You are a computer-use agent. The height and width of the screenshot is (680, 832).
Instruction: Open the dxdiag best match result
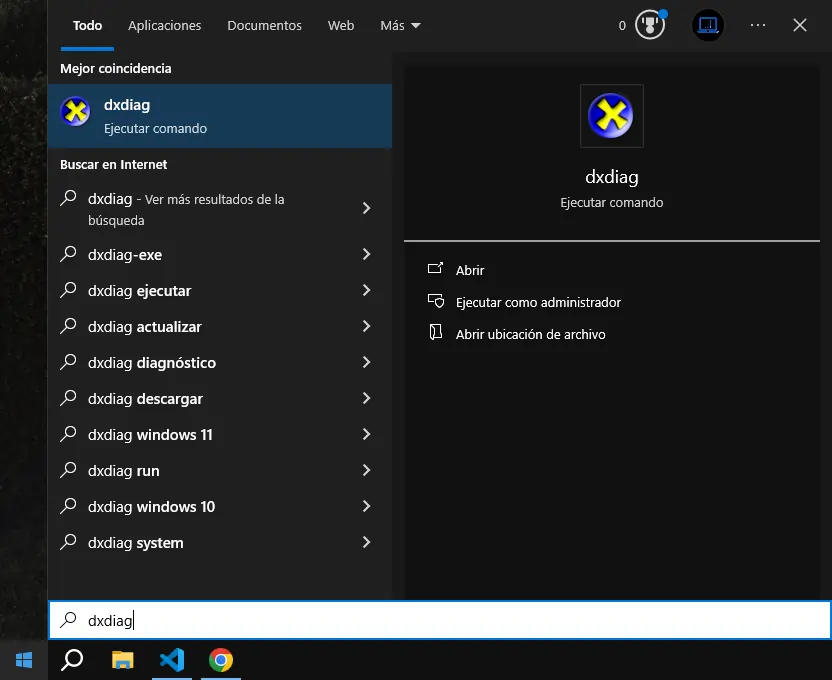[220, 116]
